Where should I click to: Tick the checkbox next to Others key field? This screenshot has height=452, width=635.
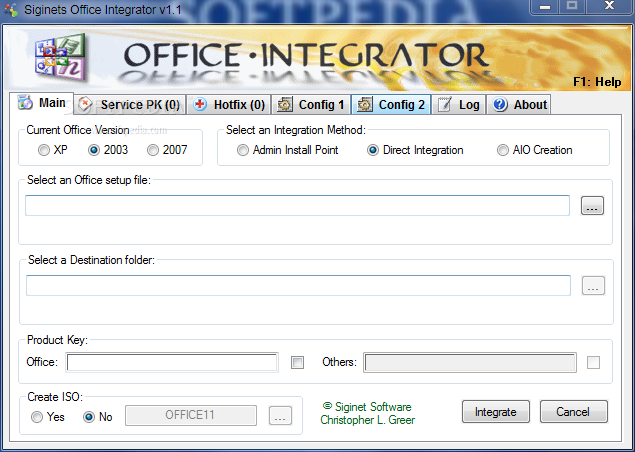click(x=593, y=362)
